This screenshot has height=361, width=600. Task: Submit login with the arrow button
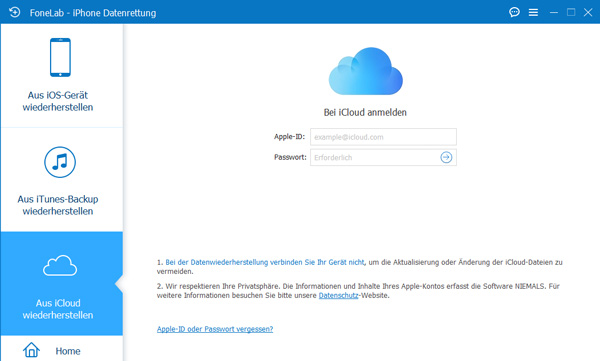(x=446, y=157)
